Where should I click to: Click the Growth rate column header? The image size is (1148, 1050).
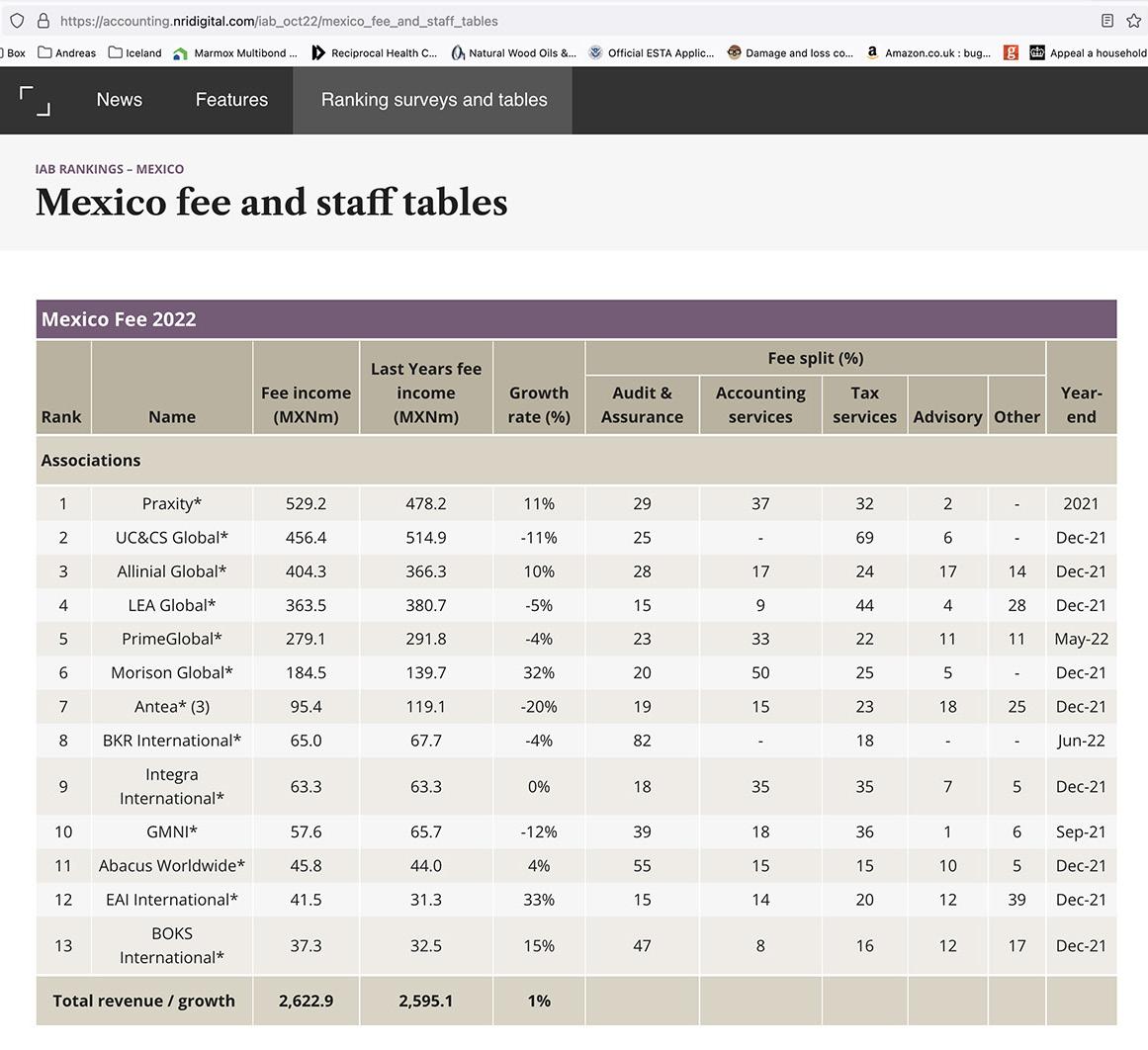(539, 404)
